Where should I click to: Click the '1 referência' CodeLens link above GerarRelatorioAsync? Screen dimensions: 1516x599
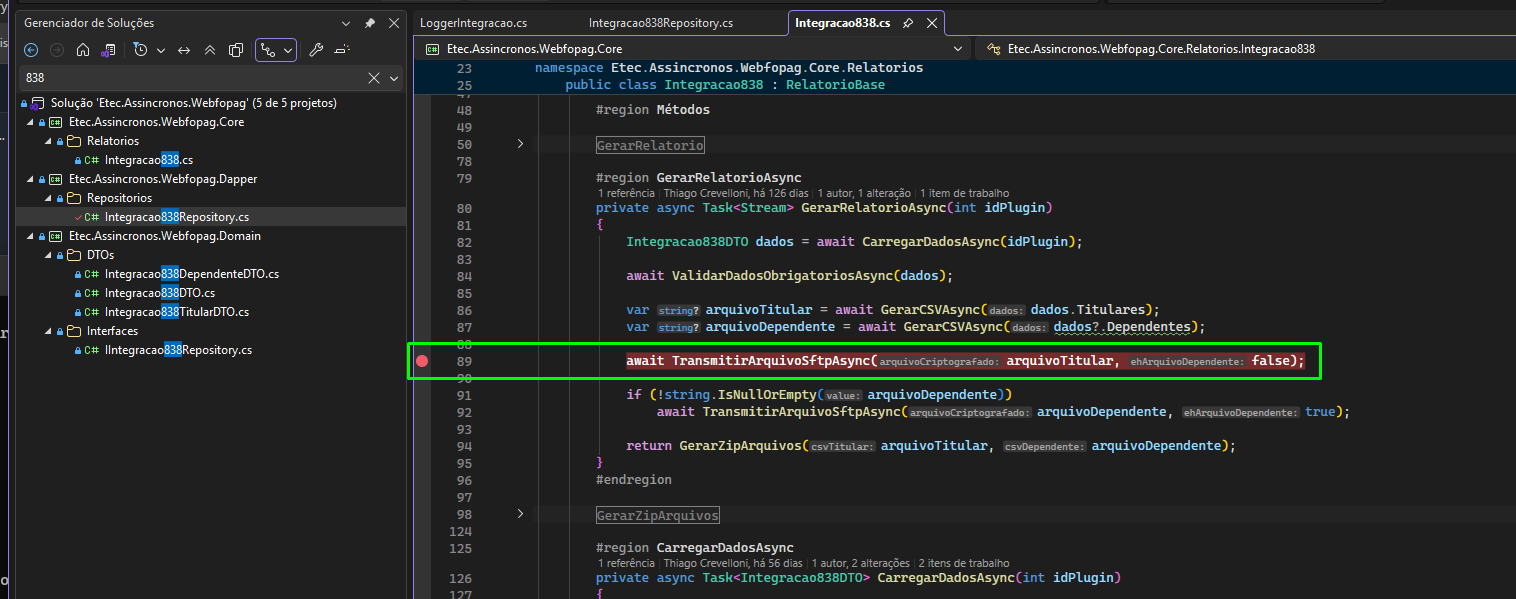(626, 193)
